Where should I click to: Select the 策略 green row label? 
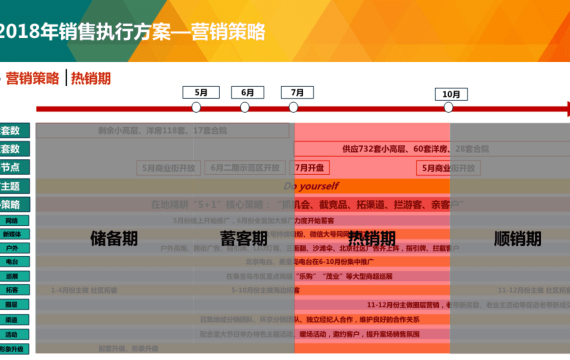pos(15,204)
